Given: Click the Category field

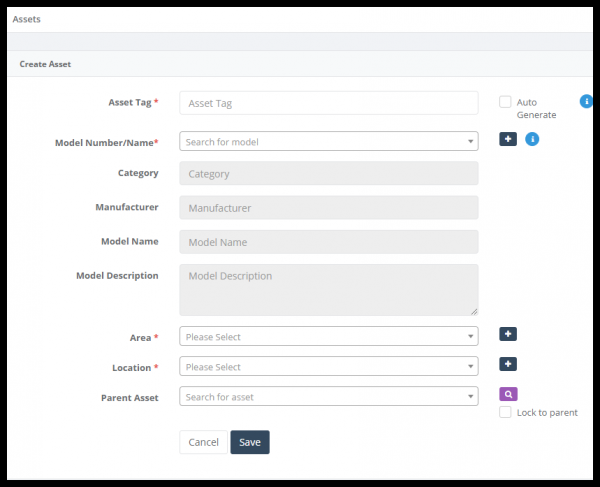Looking at the screenshot, I should point(329,173).
